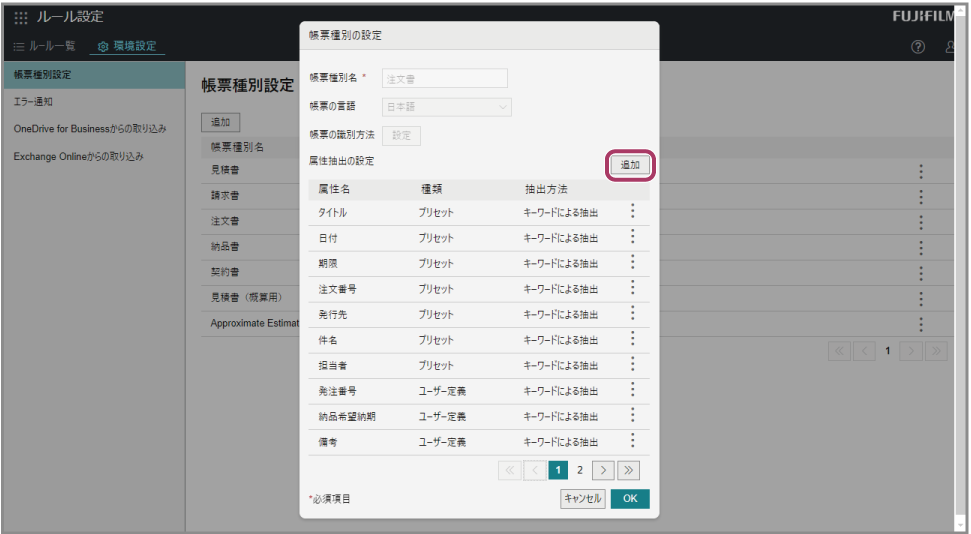Open the more options menu for 期限 row
971x534 pixels.
coord(632,262)
